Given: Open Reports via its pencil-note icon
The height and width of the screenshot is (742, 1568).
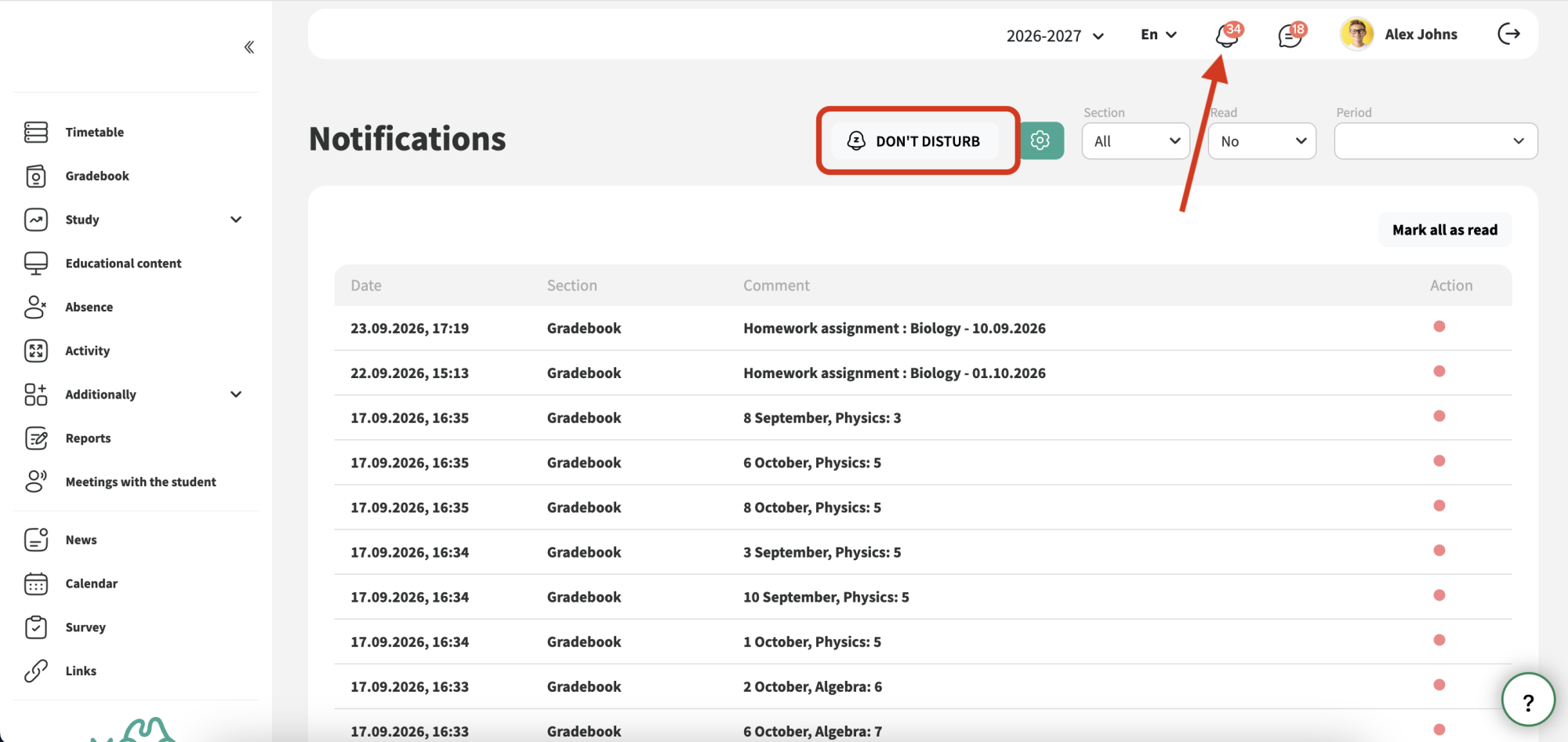Looking at the screenshot, I should coord(36,438).
